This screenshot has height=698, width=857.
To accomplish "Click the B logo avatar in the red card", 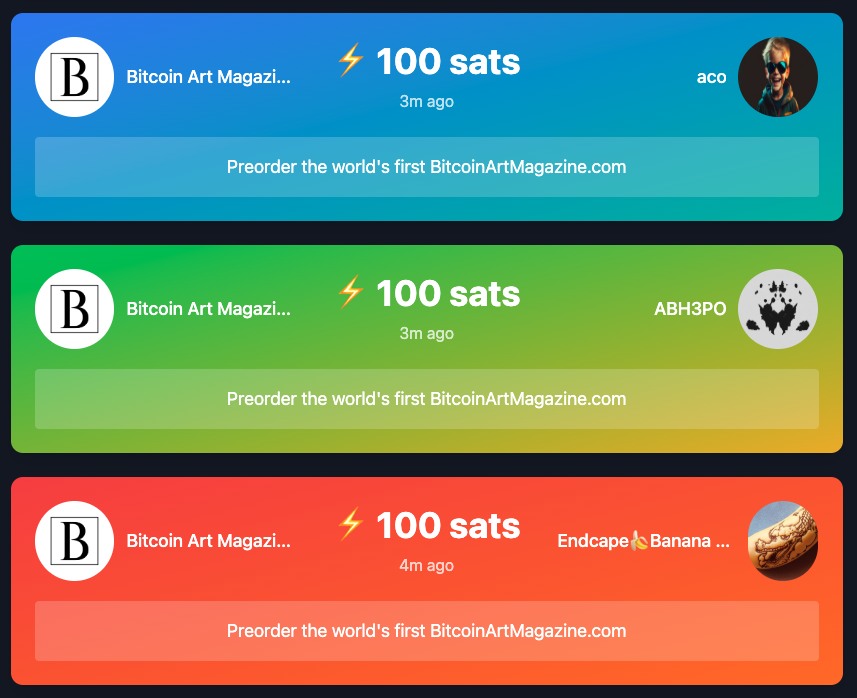I will click(75, 541).
